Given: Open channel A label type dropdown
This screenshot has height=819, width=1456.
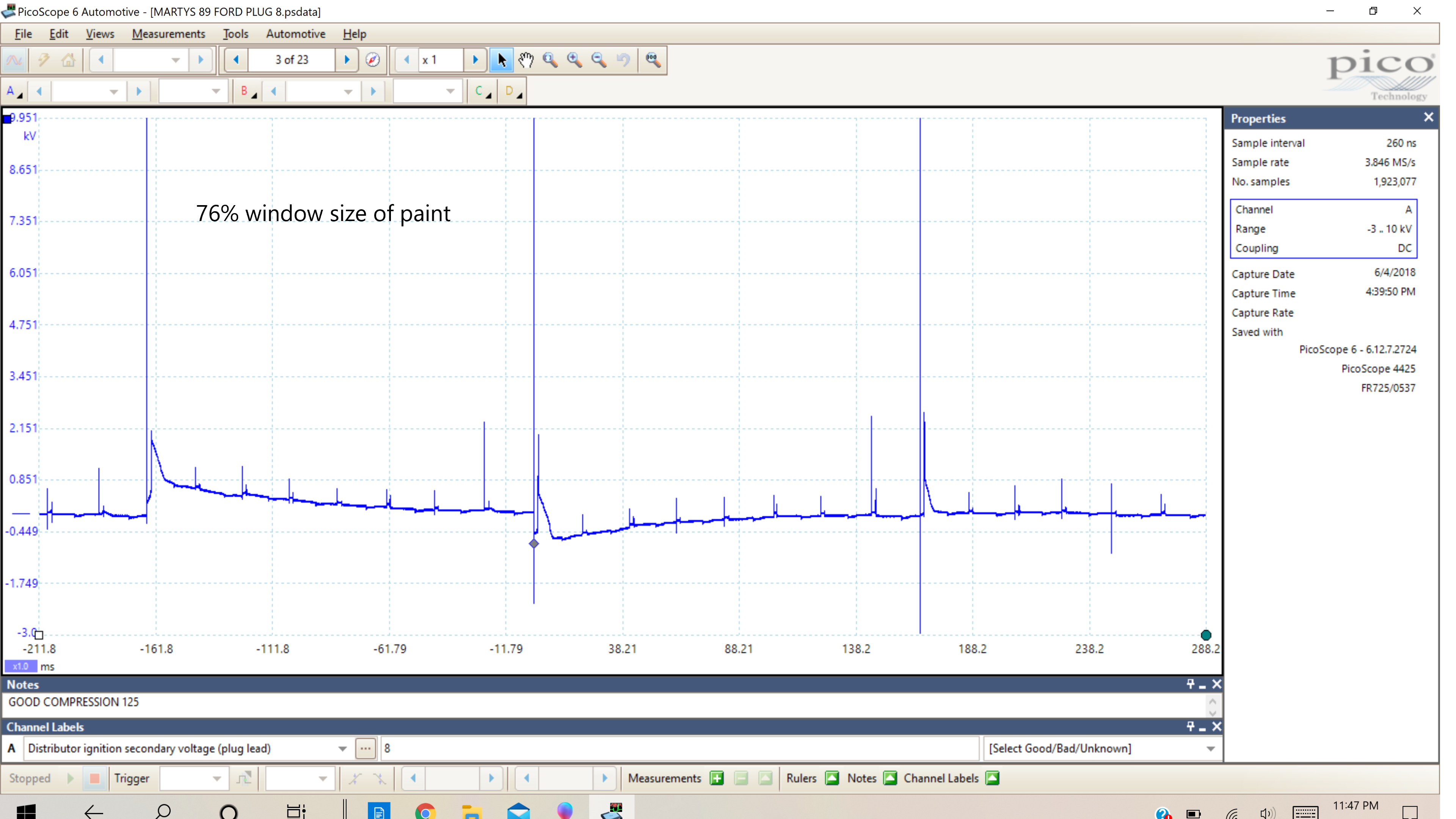Looking at the screenshot, I should point(342,749).
